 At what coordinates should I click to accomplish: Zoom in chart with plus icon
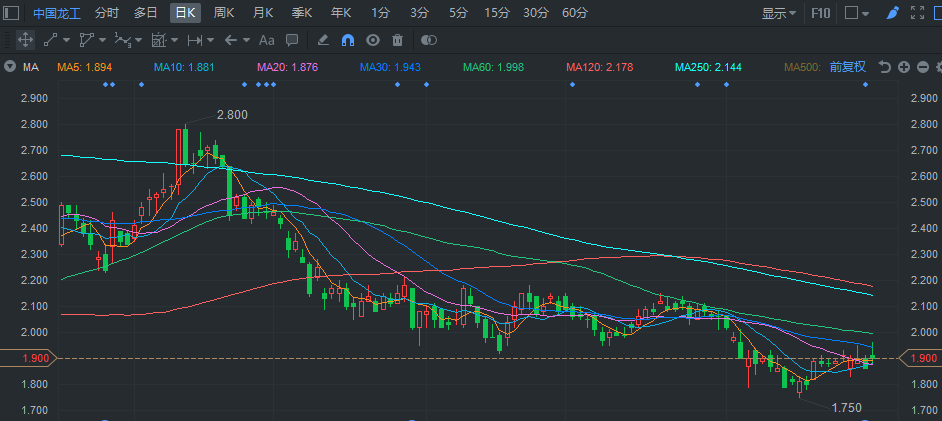coord(904,67)
